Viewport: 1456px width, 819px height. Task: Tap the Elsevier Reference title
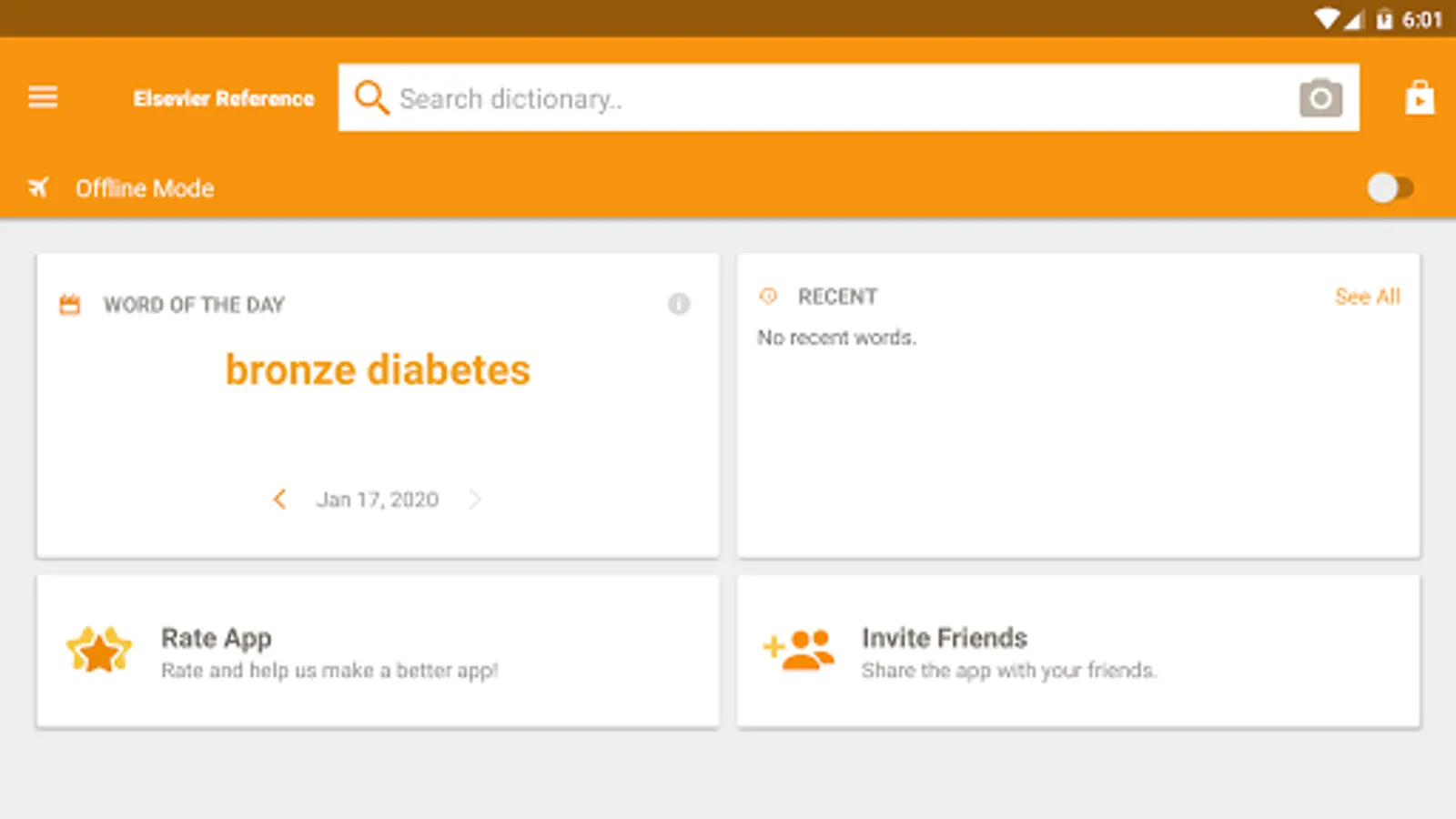pos(224,98)
